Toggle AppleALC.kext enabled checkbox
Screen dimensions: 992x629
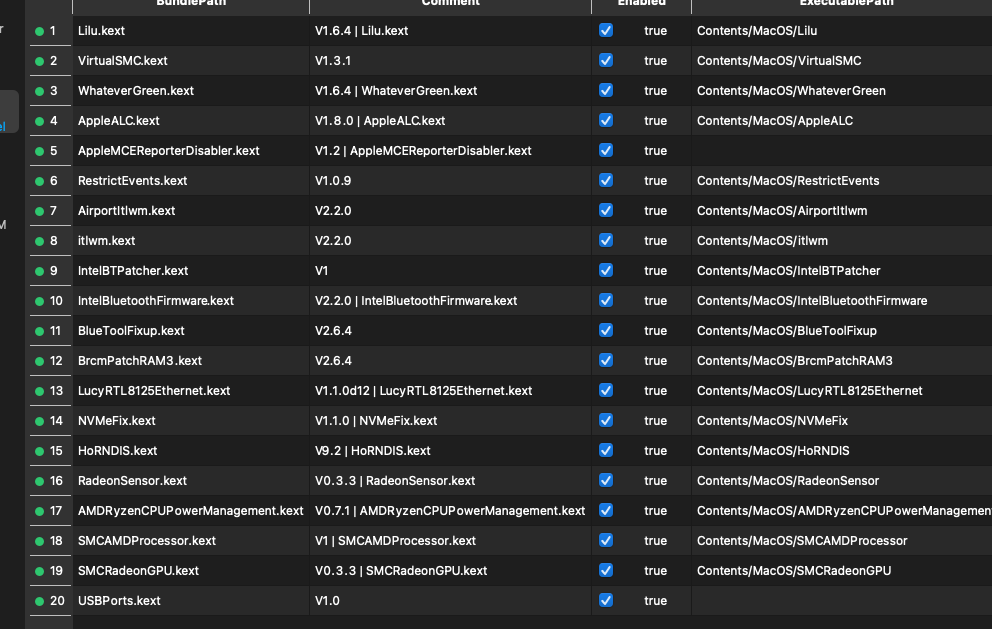click(605, 120)
